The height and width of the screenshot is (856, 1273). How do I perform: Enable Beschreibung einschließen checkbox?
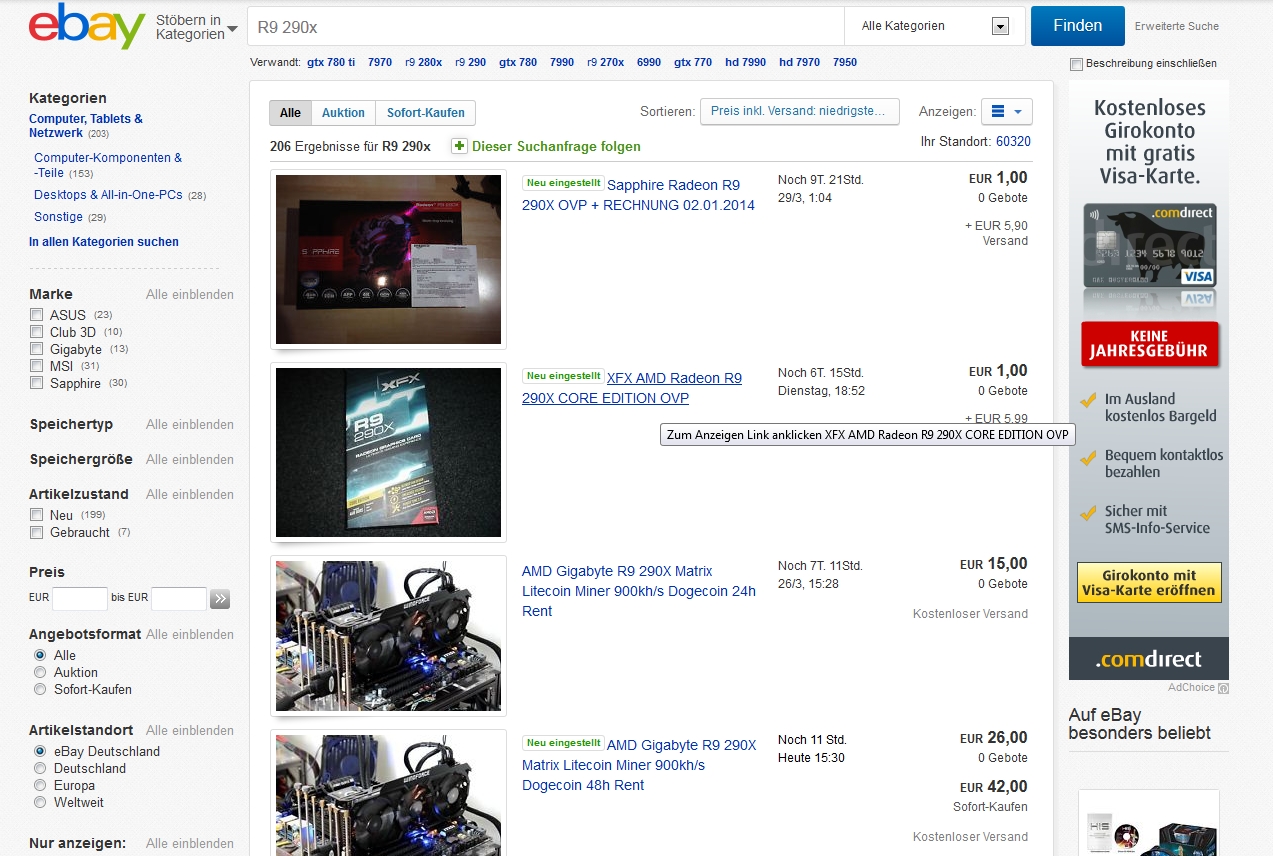point(1076,64)
